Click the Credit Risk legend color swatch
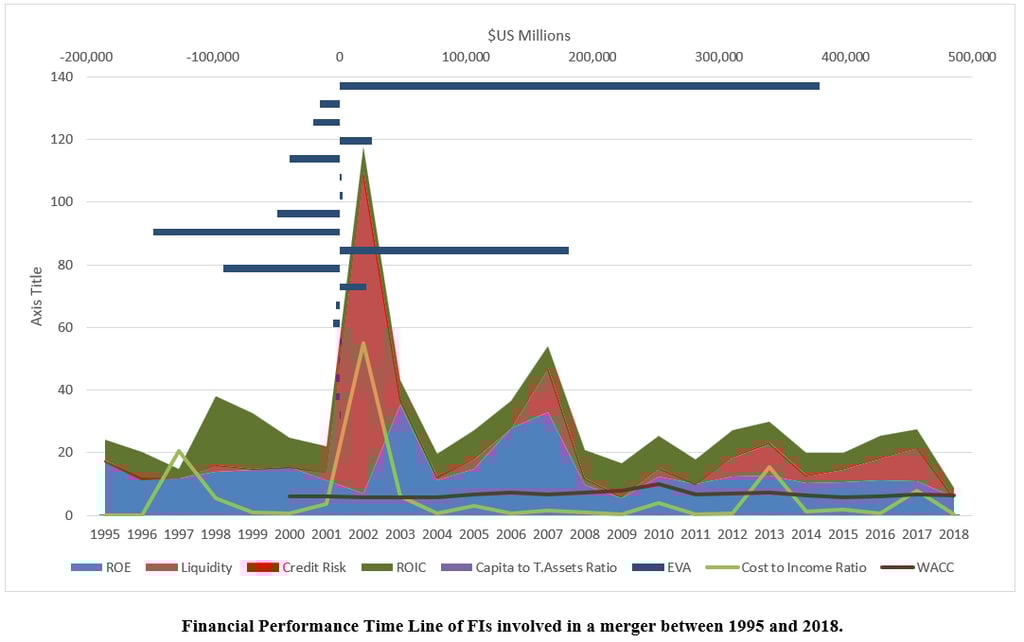The image size is (1024, 642). point(263,567)
